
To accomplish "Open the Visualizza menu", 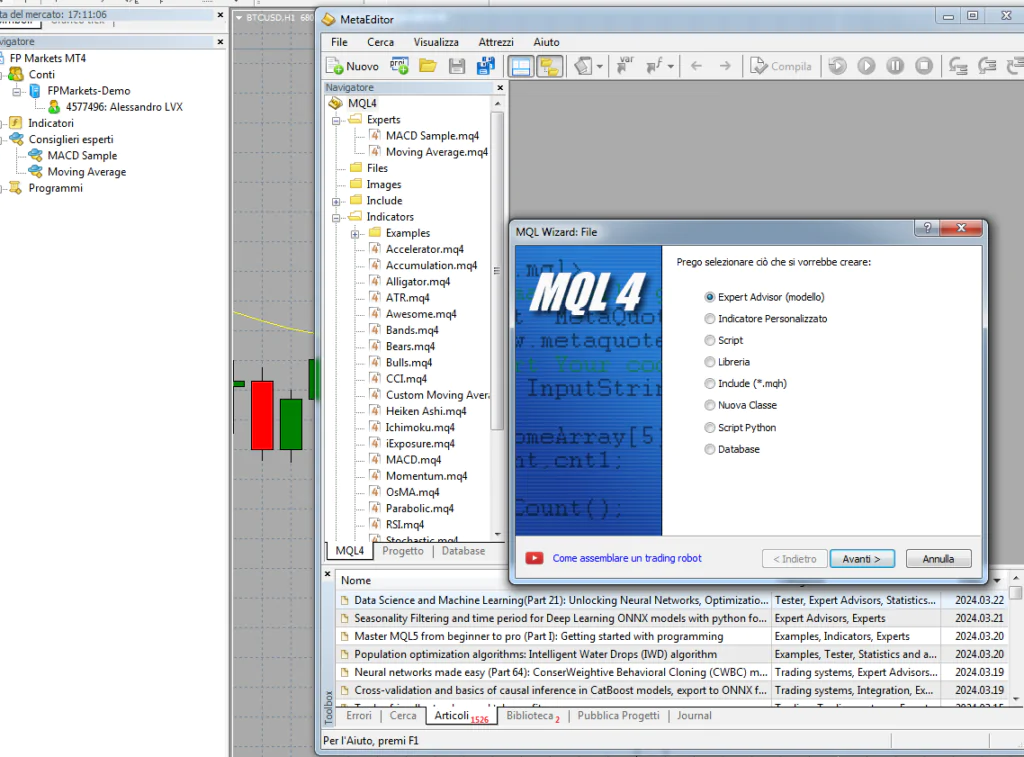I will click(x=436, y=42).
